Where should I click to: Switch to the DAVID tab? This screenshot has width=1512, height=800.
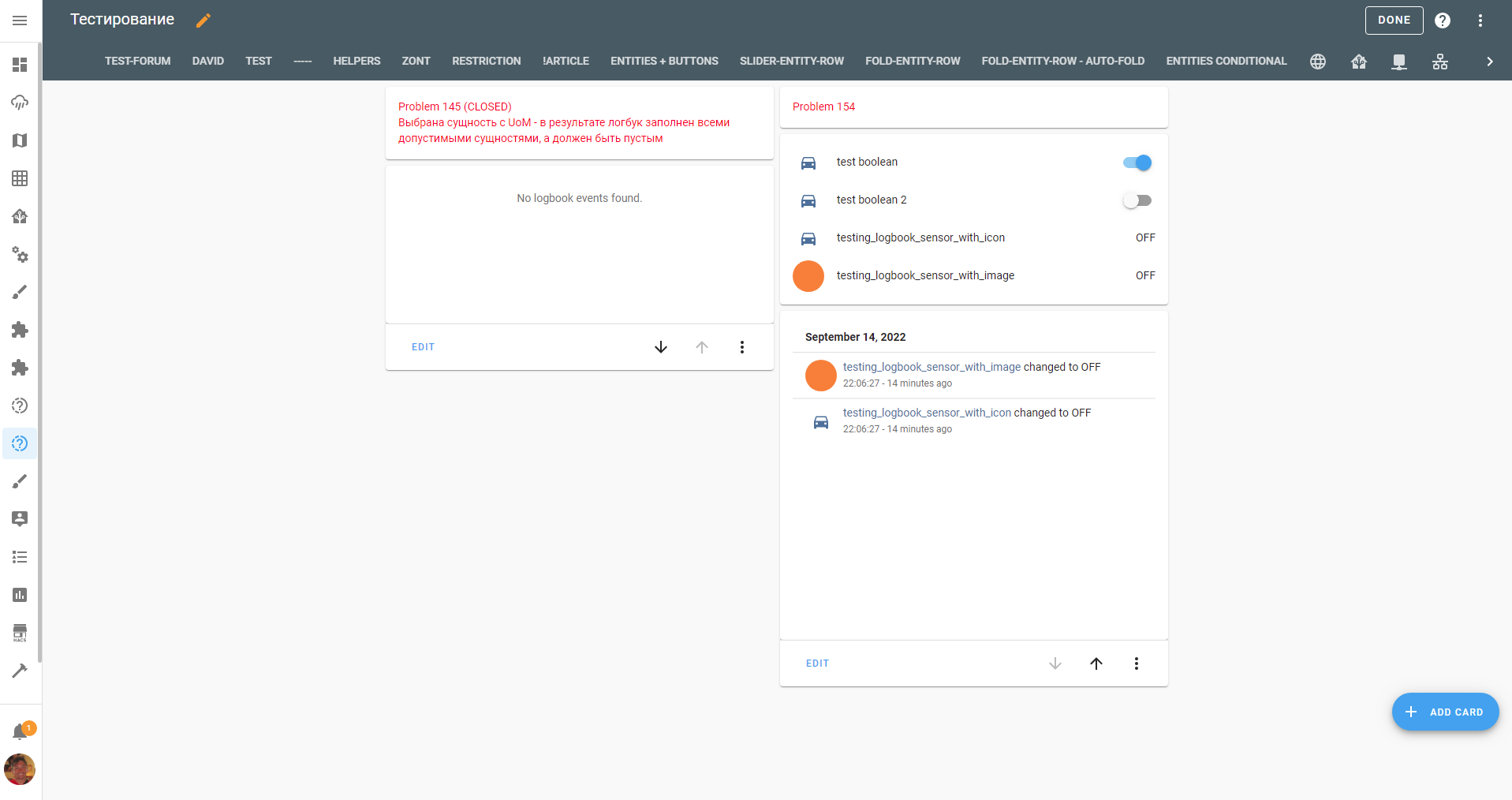pyautogui.click(x=208, y=62)
